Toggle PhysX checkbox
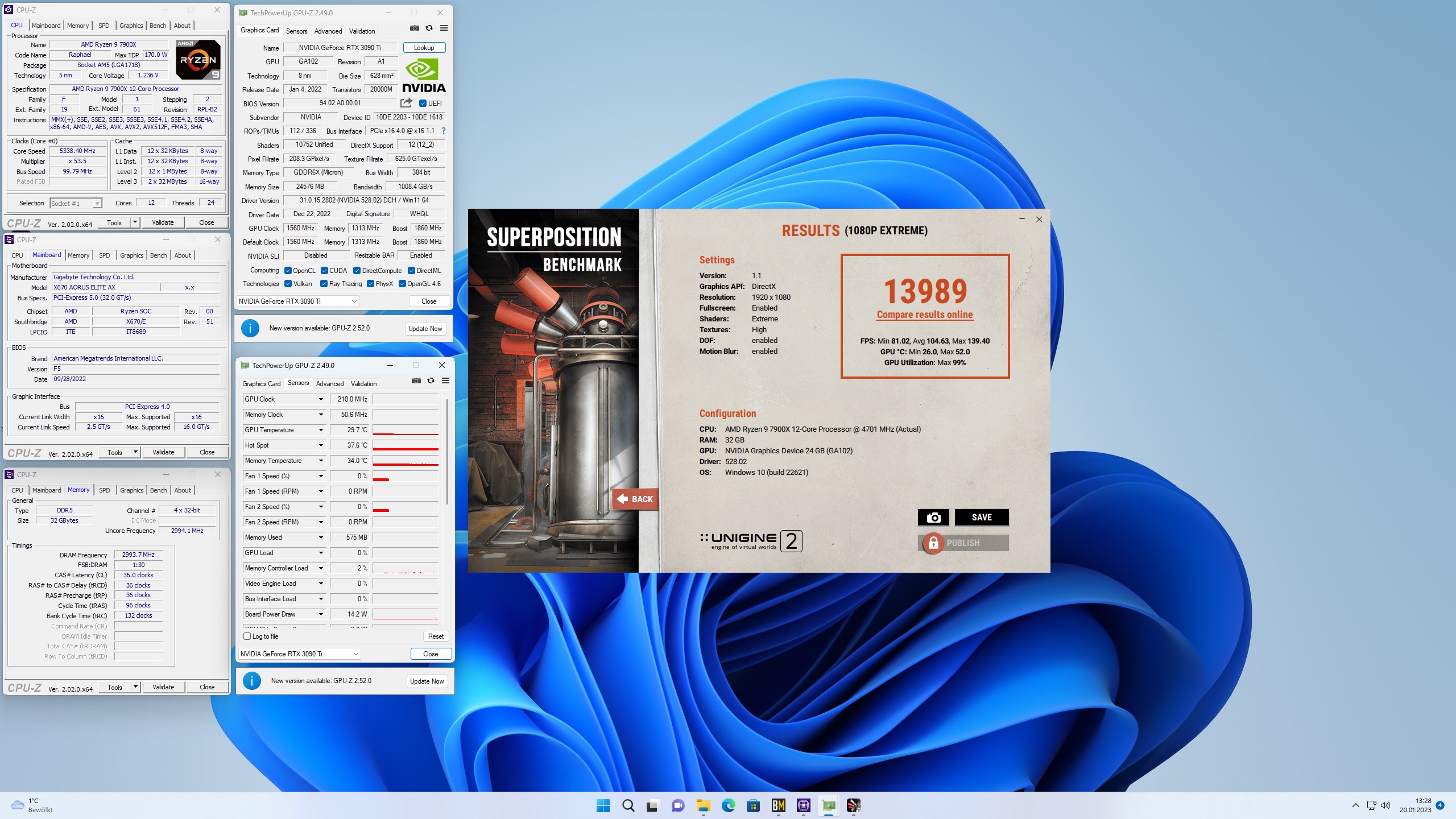The width and height of the screenshot is (1456, 819). tap(370, 284)
